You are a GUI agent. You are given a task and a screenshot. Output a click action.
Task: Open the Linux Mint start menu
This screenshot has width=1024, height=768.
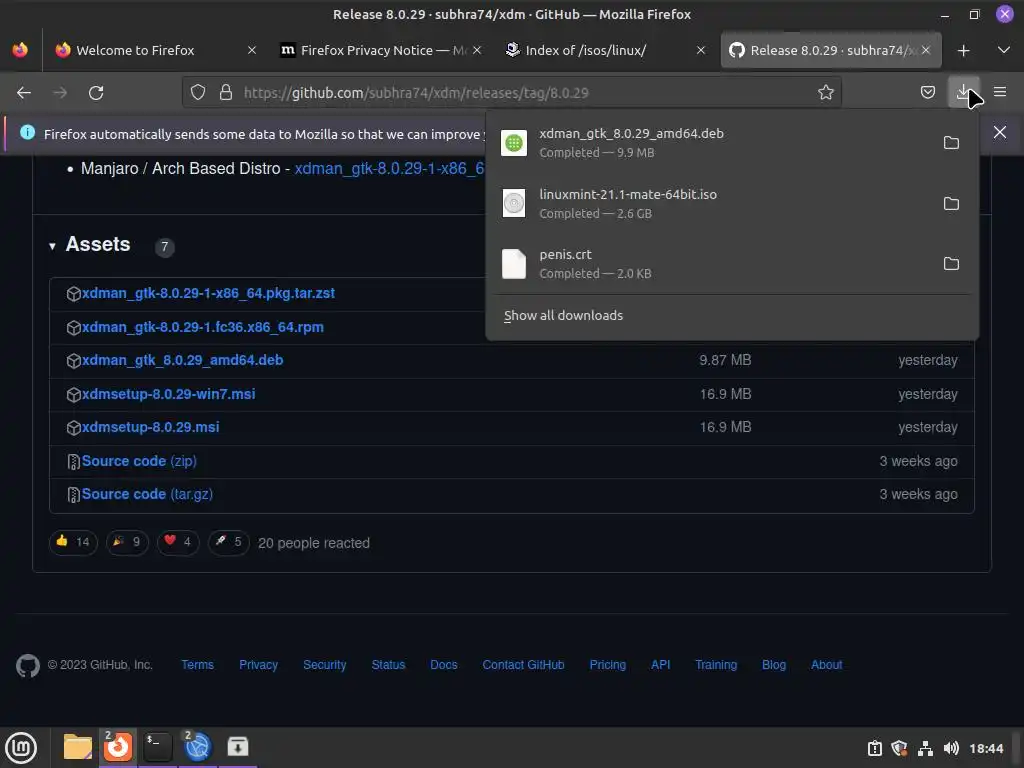click(x=21, y=748)
